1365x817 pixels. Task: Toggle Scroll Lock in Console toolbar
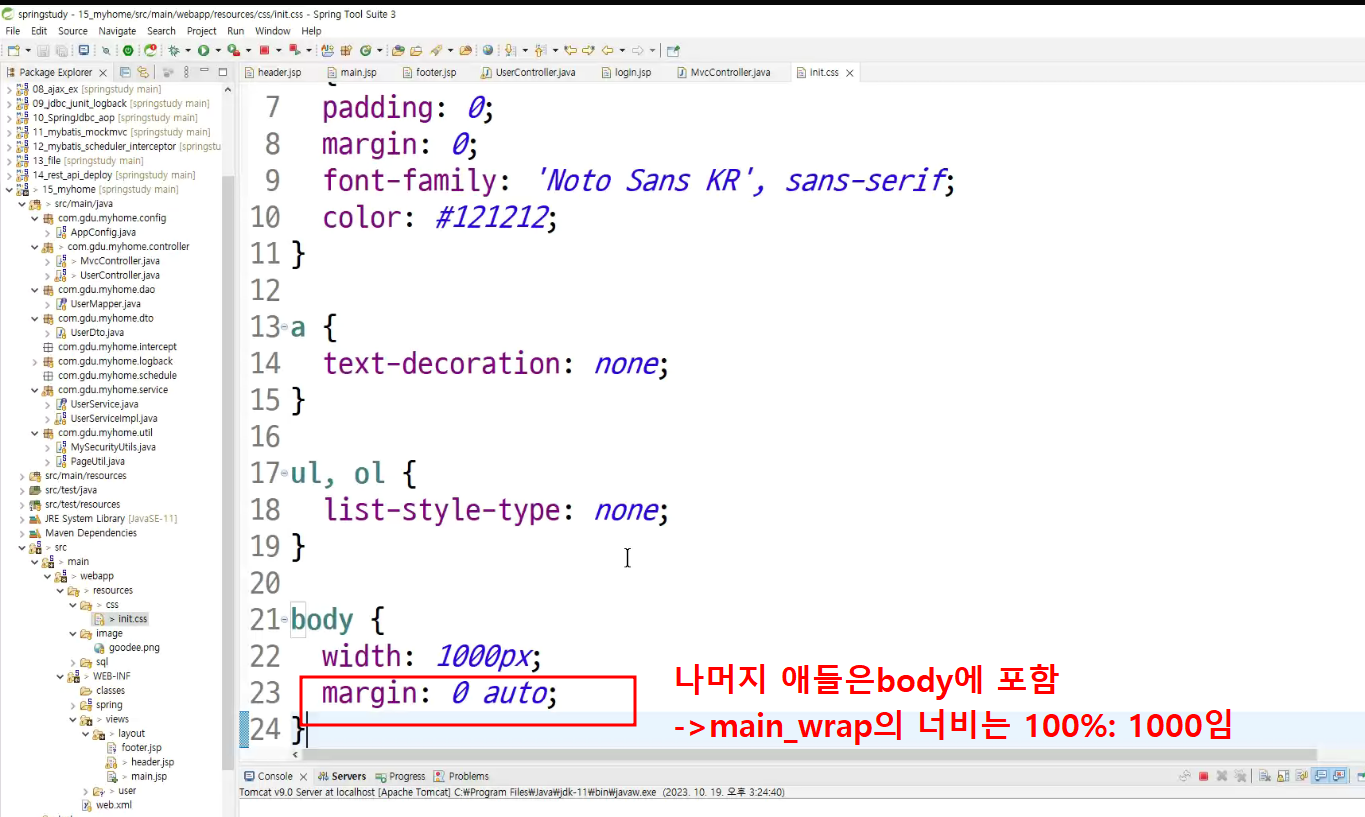[x=1281, y=776]
